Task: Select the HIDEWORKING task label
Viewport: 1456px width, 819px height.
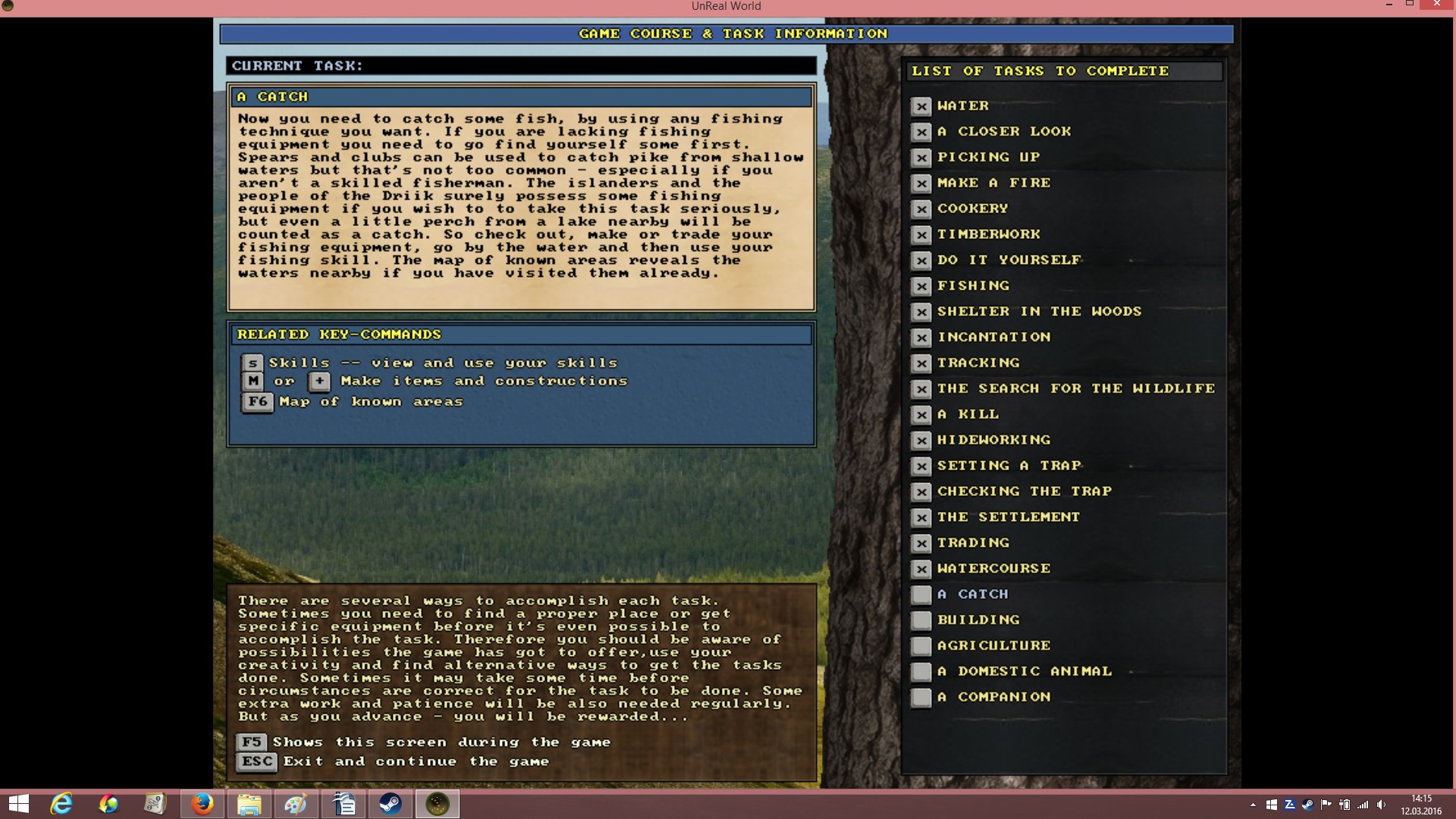Action: (x=993, y=440)
